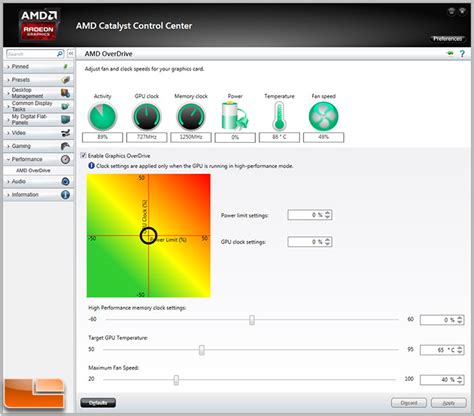Image resolution: width=474 pixels, height=416 pixels.
Task: Click the AMD Radeon Graphics logo
Action: [x=39, y=25]
